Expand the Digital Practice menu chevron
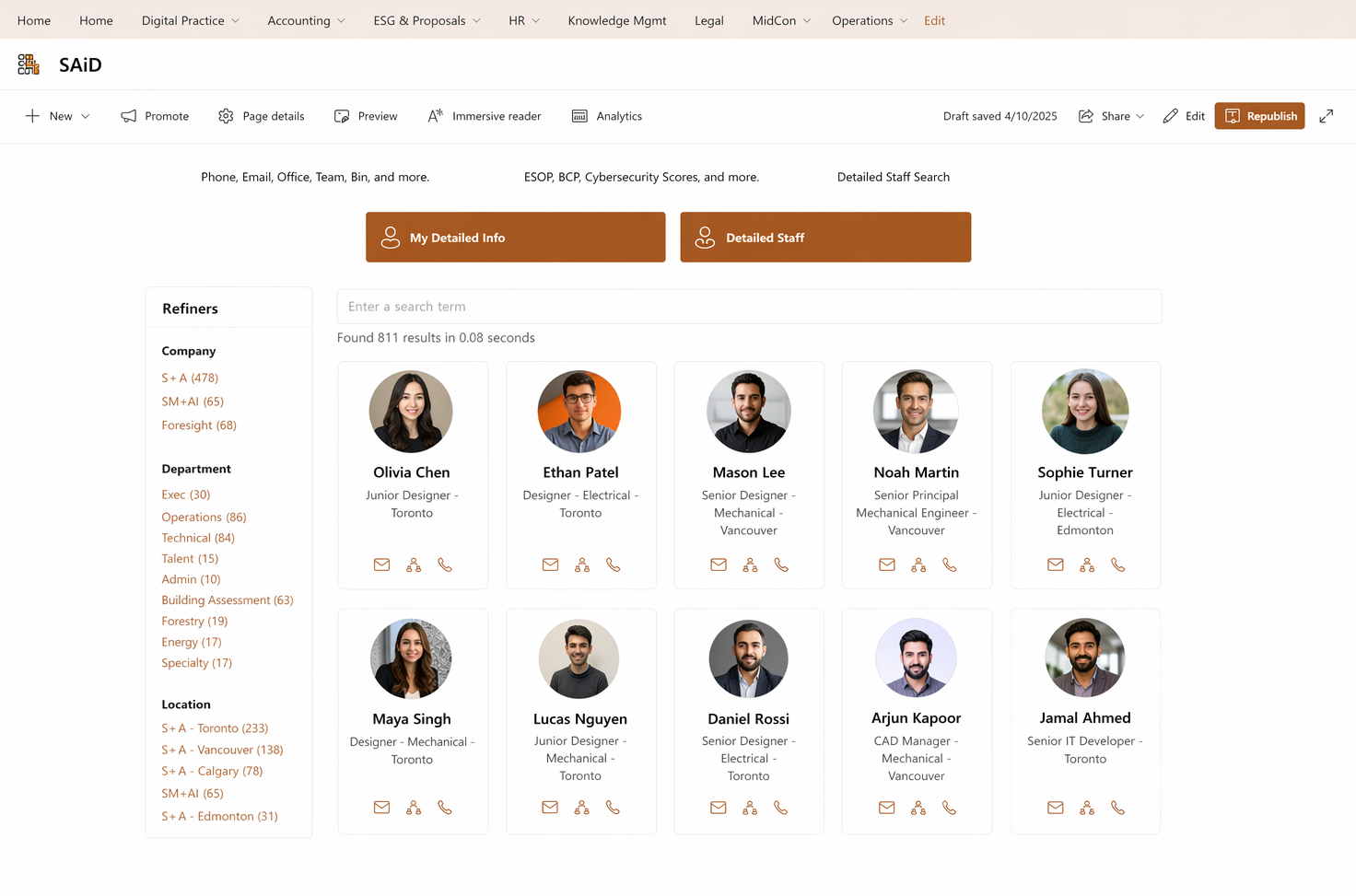The width and height of the screenshot is (1356, 896). pos(236,20)
